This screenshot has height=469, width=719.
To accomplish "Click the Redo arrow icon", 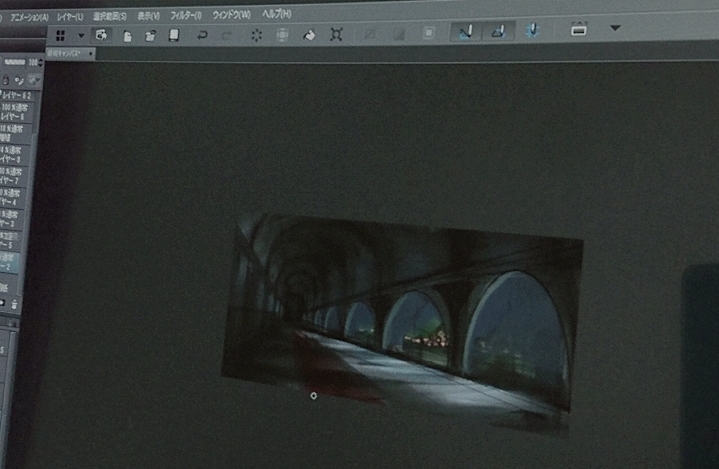I will [x=227, y=35].
